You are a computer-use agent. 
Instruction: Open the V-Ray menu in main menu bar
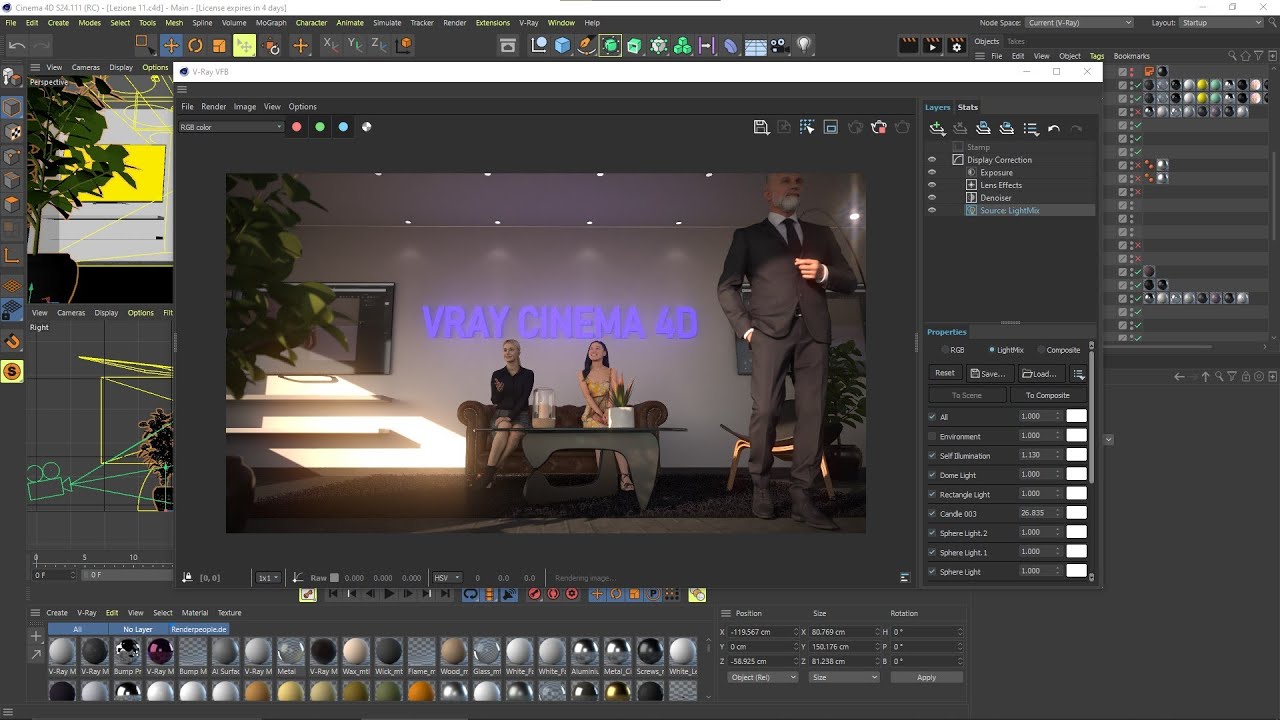point(528,22)
